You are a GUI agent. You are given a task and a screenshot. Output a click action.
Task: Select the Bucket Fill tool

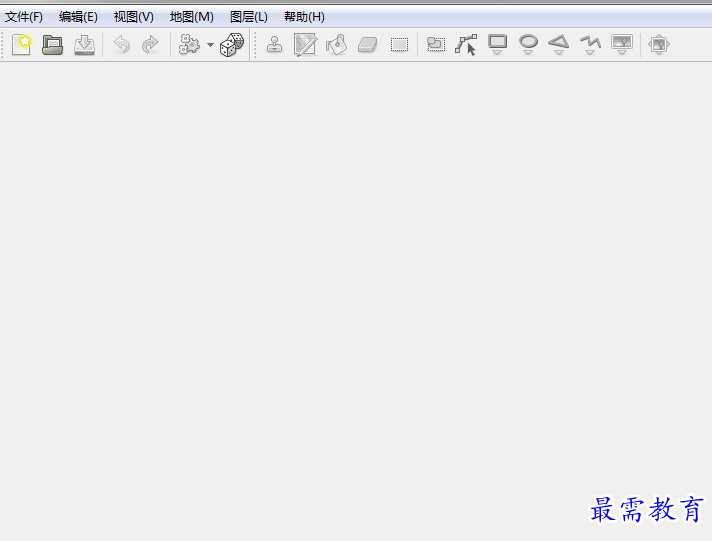(x=336, y=45)
